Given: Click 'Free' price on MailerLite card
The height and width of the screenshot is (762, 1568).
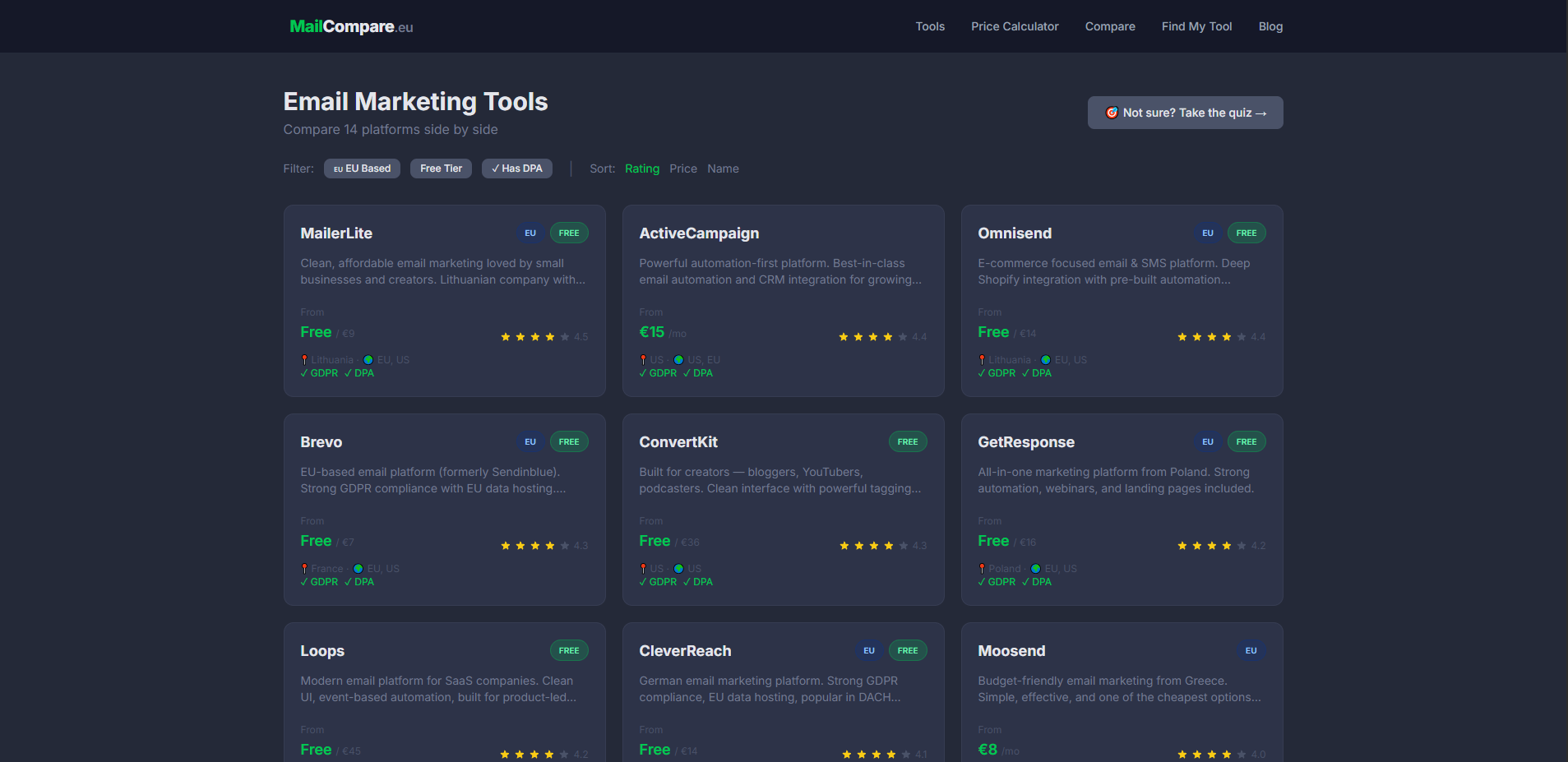Looking at the screenshot, I should 316,332.
